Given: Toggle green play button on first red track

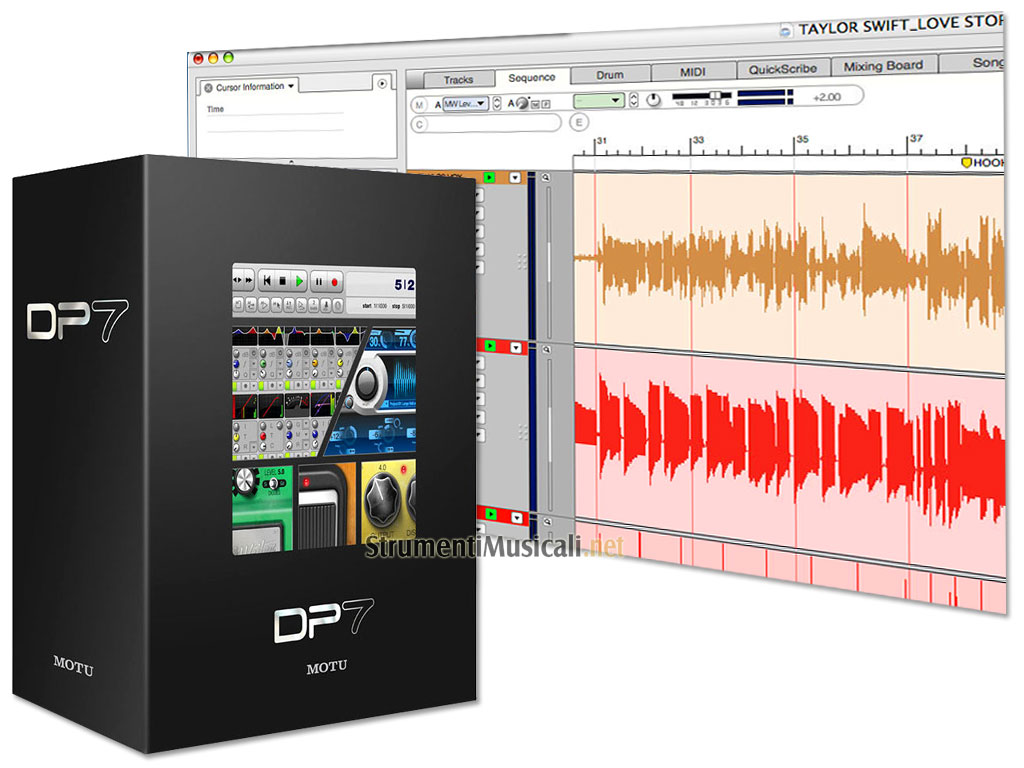Looking at the screenshot, I should (x=490, y=348).
